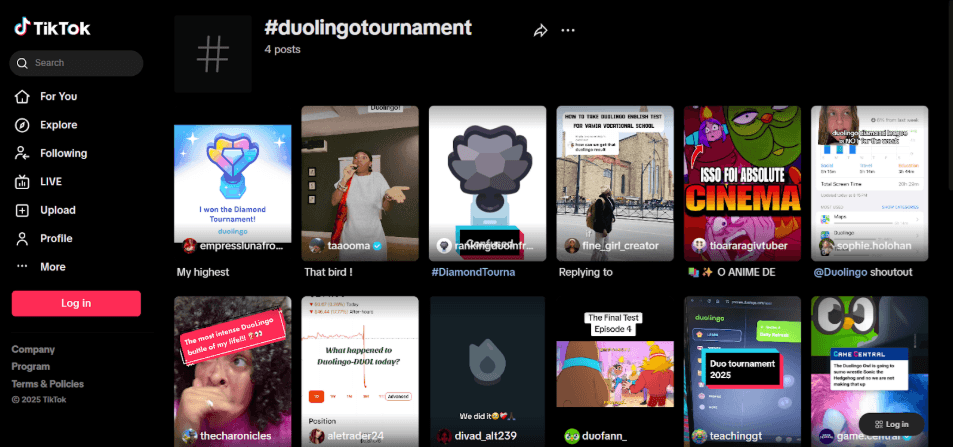Click the teachinggt avatar icon
Image resolution: width=953 pixels, height=447 pixels.
tap(699, 436)
